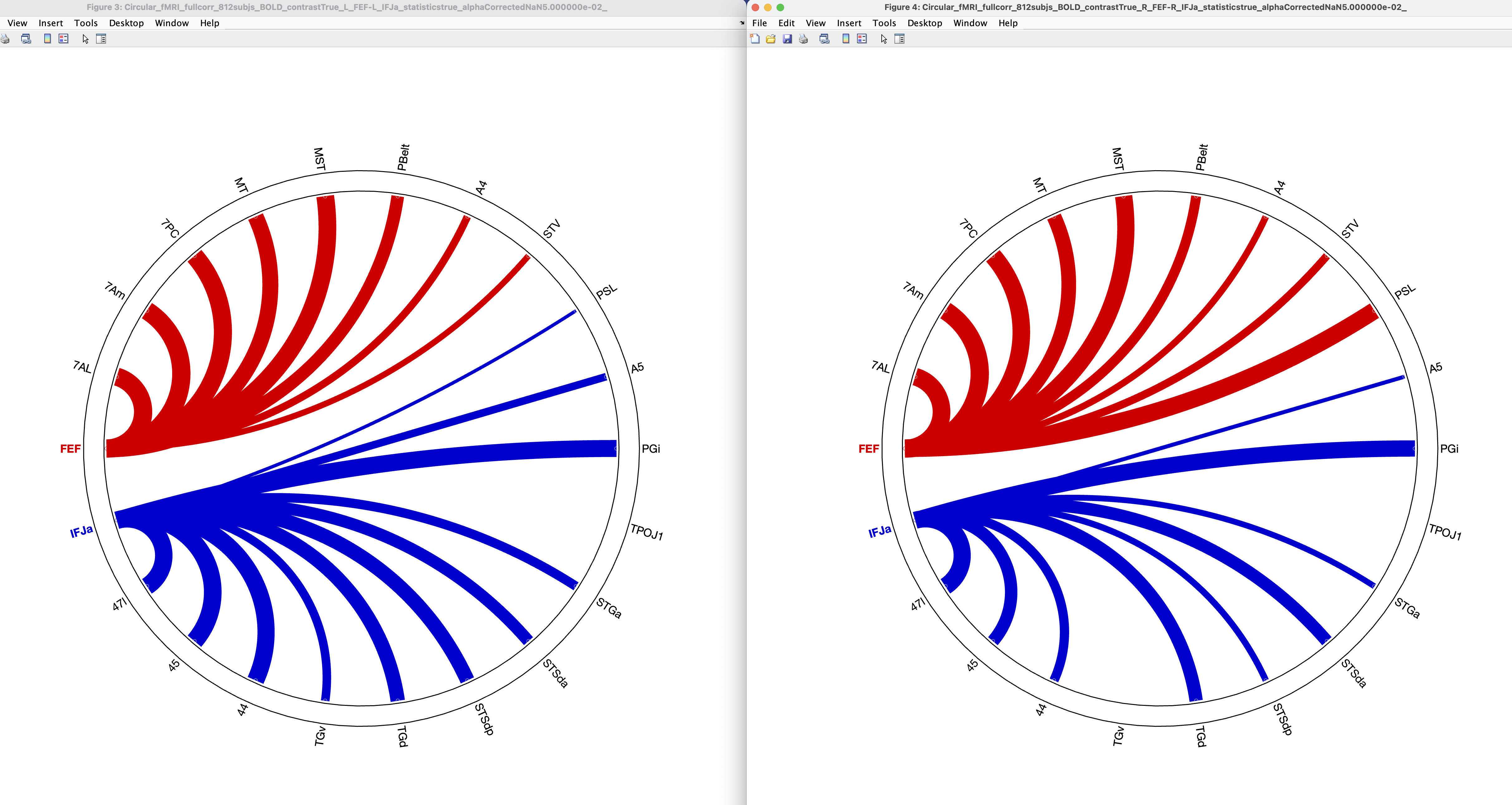
Task: Open Help menu in Figure 4
Action: [1008, 23]
